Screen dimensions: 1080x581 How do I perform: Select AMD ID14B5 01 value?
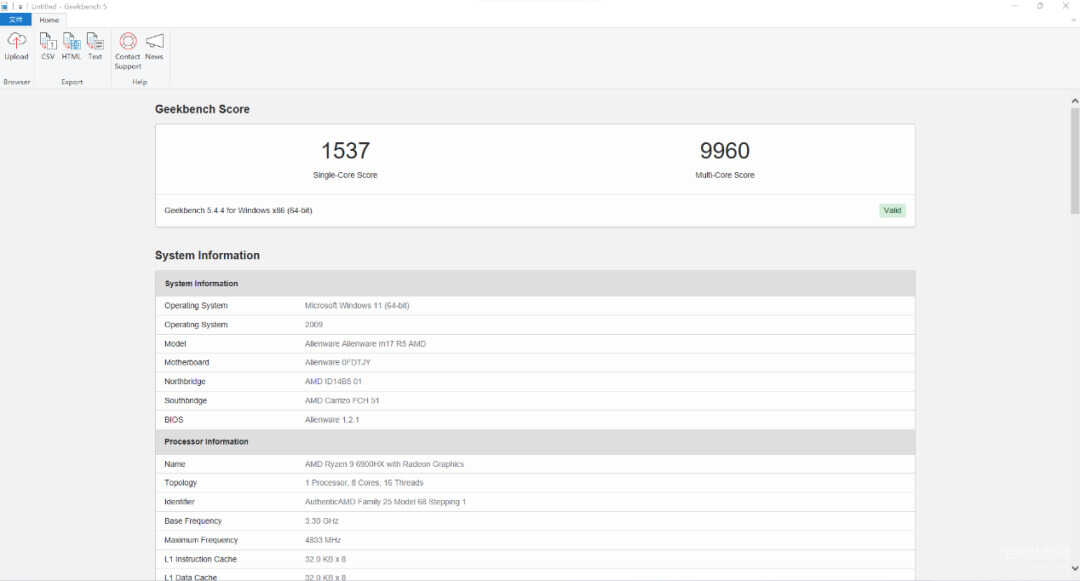coord(333,381)
